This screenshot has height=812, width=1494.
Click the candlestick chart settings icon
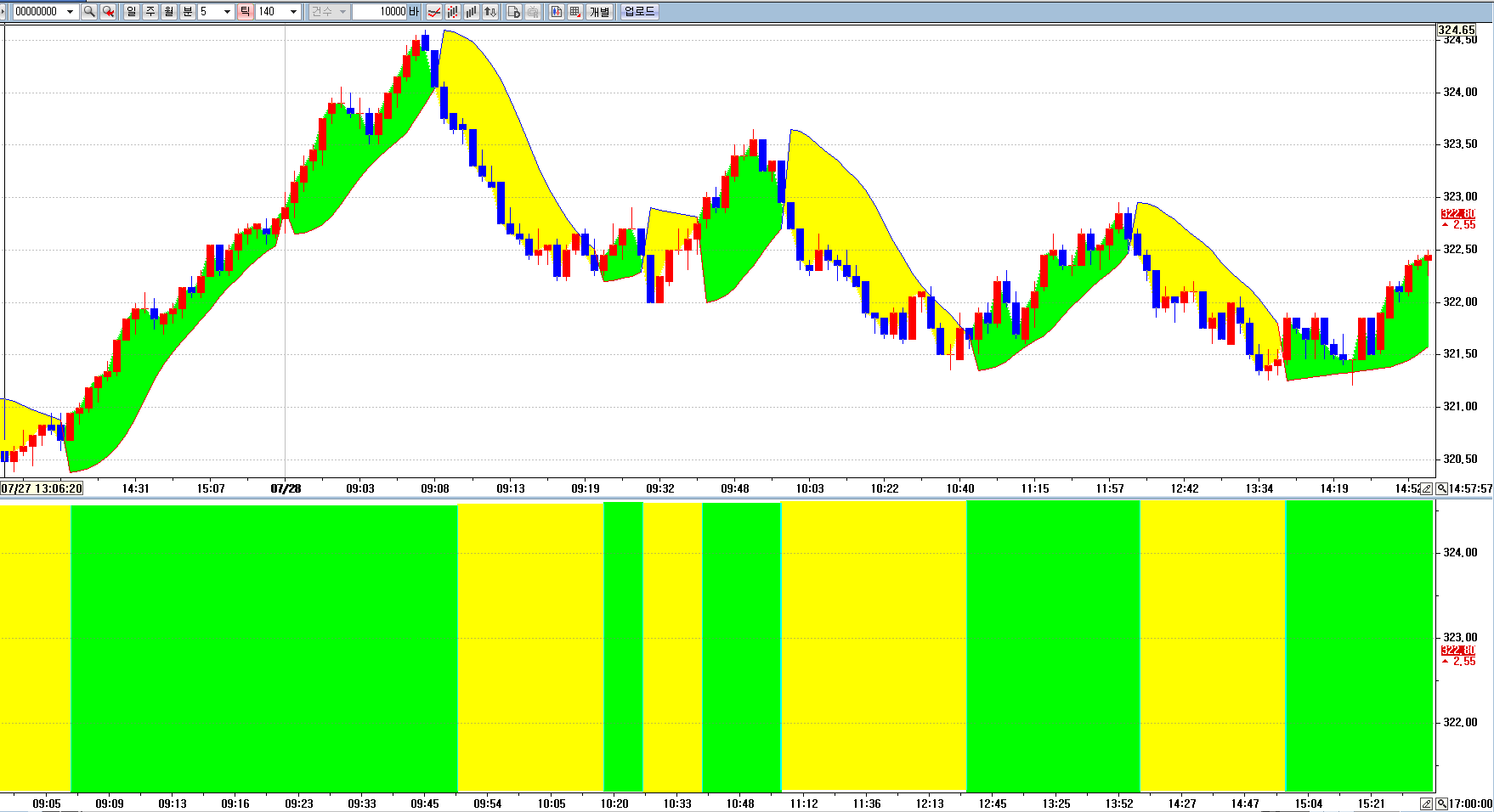point(557,11)
